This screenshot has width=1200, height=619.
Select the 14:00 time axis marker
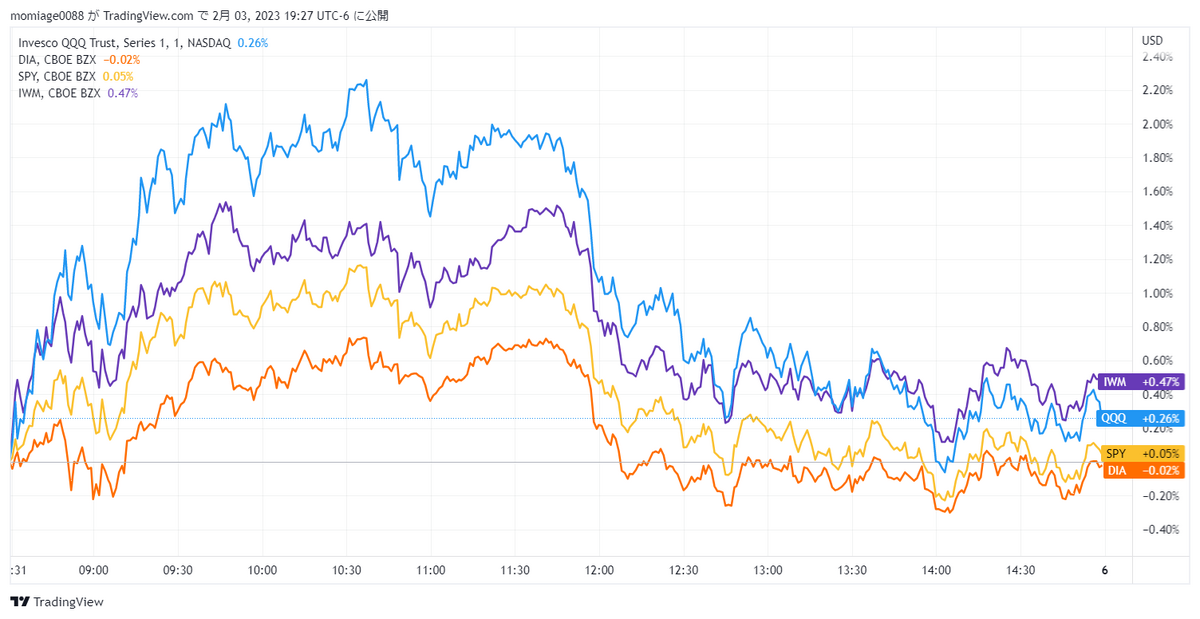[936, 570]
